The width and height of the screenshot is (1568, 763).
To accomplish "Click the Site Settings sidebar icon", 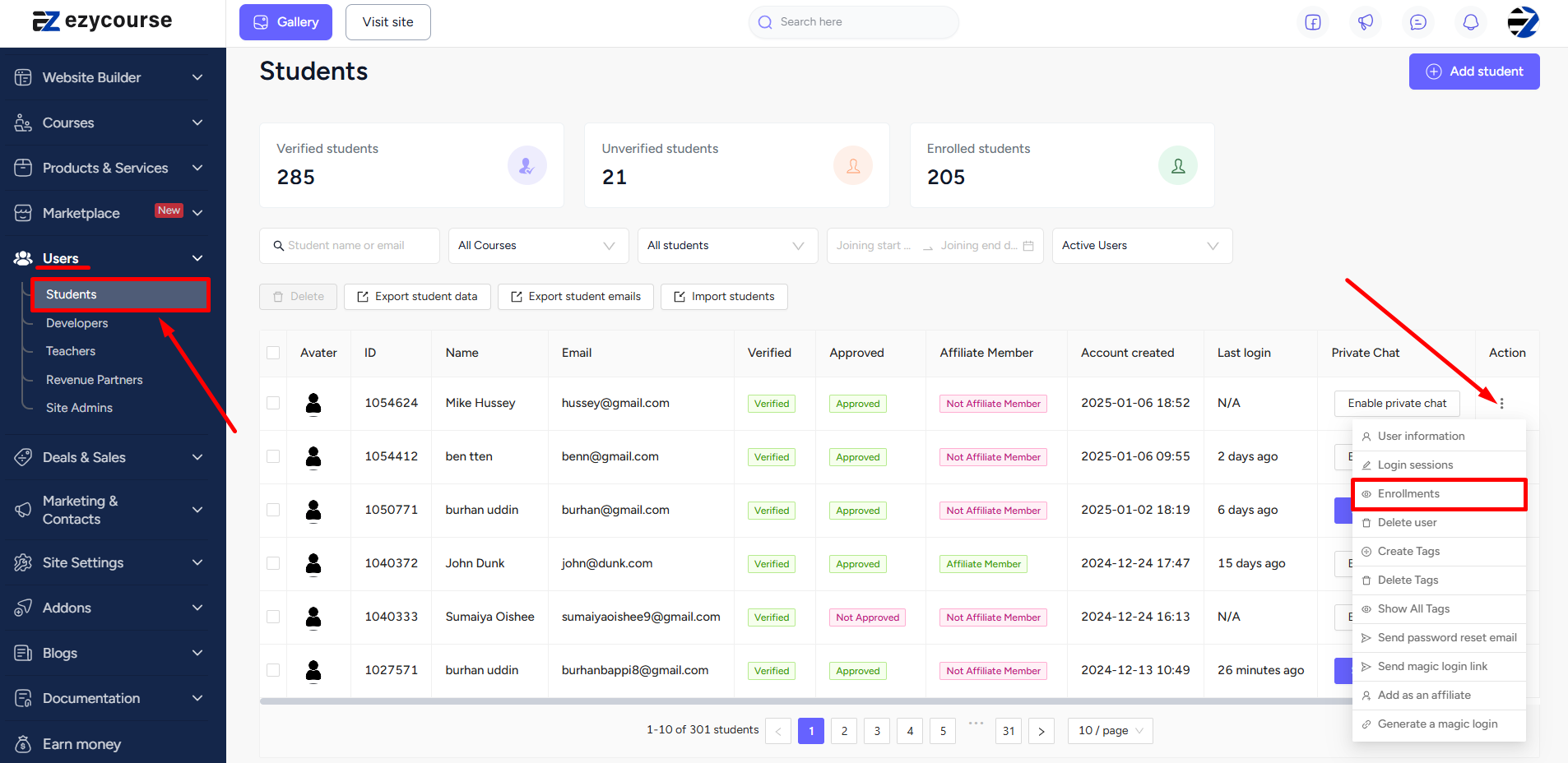I will [x=23, y=562].
